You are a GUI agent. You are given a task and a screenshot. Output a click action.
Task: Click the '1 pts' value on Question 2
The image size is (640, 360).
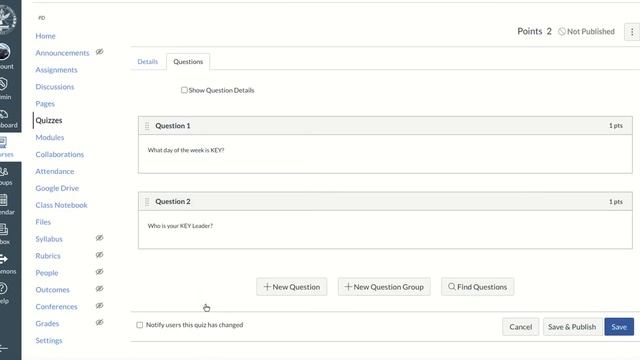click(x=616, y=202)
